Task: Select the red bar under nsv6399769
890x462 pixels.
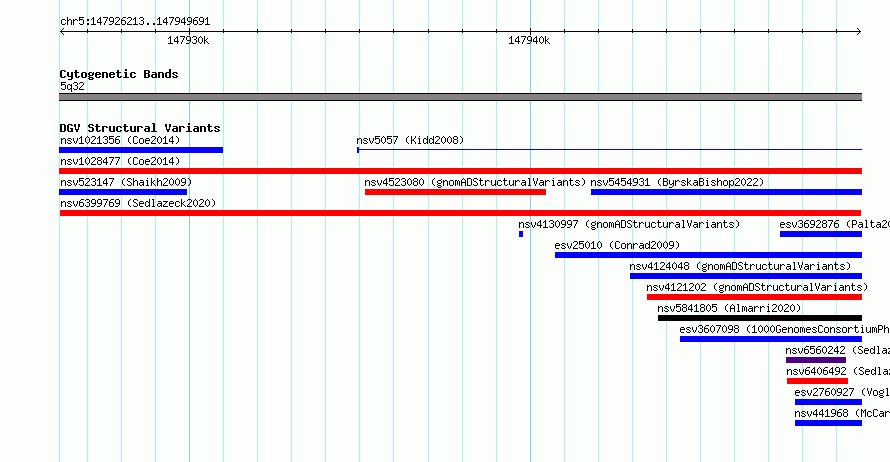Action: point(461,213)
